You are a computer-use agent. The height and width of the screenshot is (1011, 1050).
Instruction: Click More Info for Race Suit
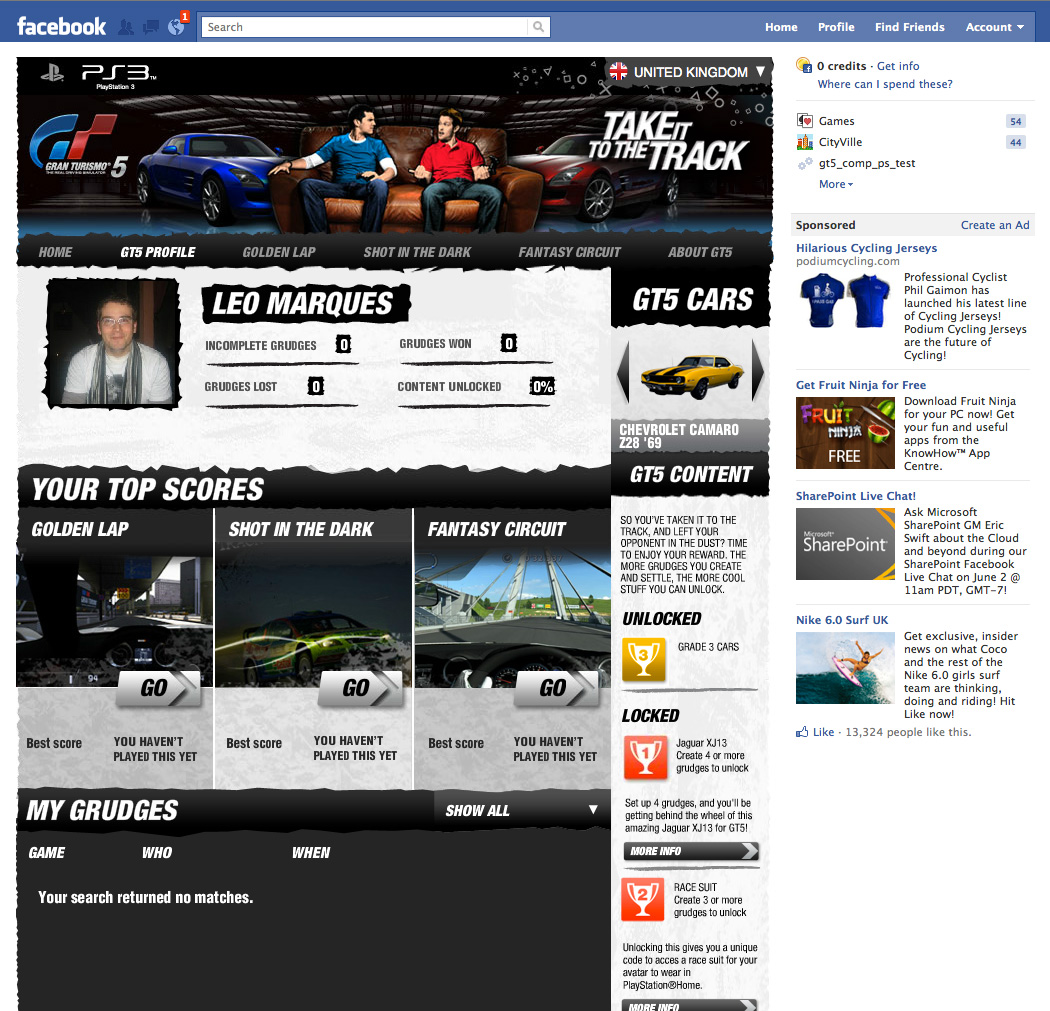[x=690, y=1004]
